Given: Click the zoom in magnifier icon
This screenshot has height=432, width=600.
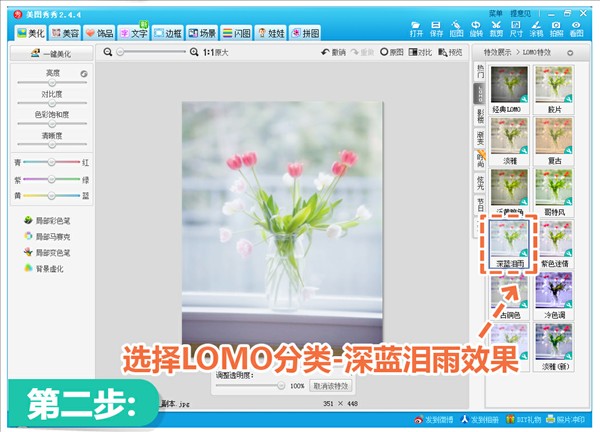Looking at the screenshot, I should click(194, 52).
